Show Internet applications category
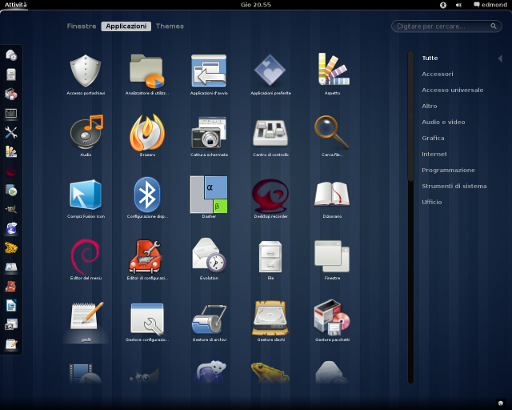512x410 pixels. click(x=434, y=154)
